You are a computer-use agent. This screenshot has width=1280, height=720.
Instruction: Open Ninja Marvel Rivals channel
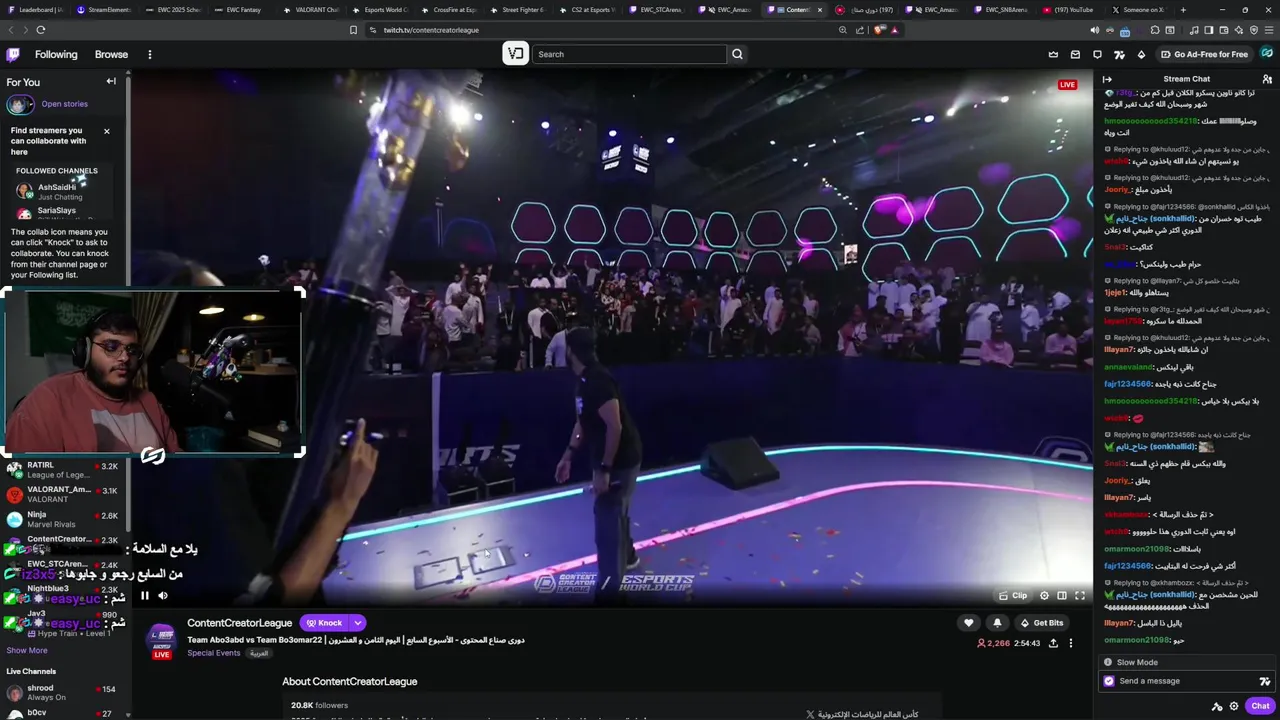point(66,519)
